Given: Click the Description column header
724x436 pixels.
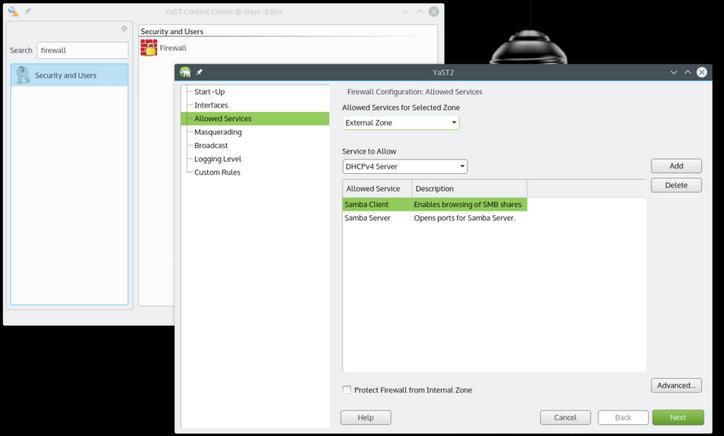Looking at the screenshot, I should [469, 188].
